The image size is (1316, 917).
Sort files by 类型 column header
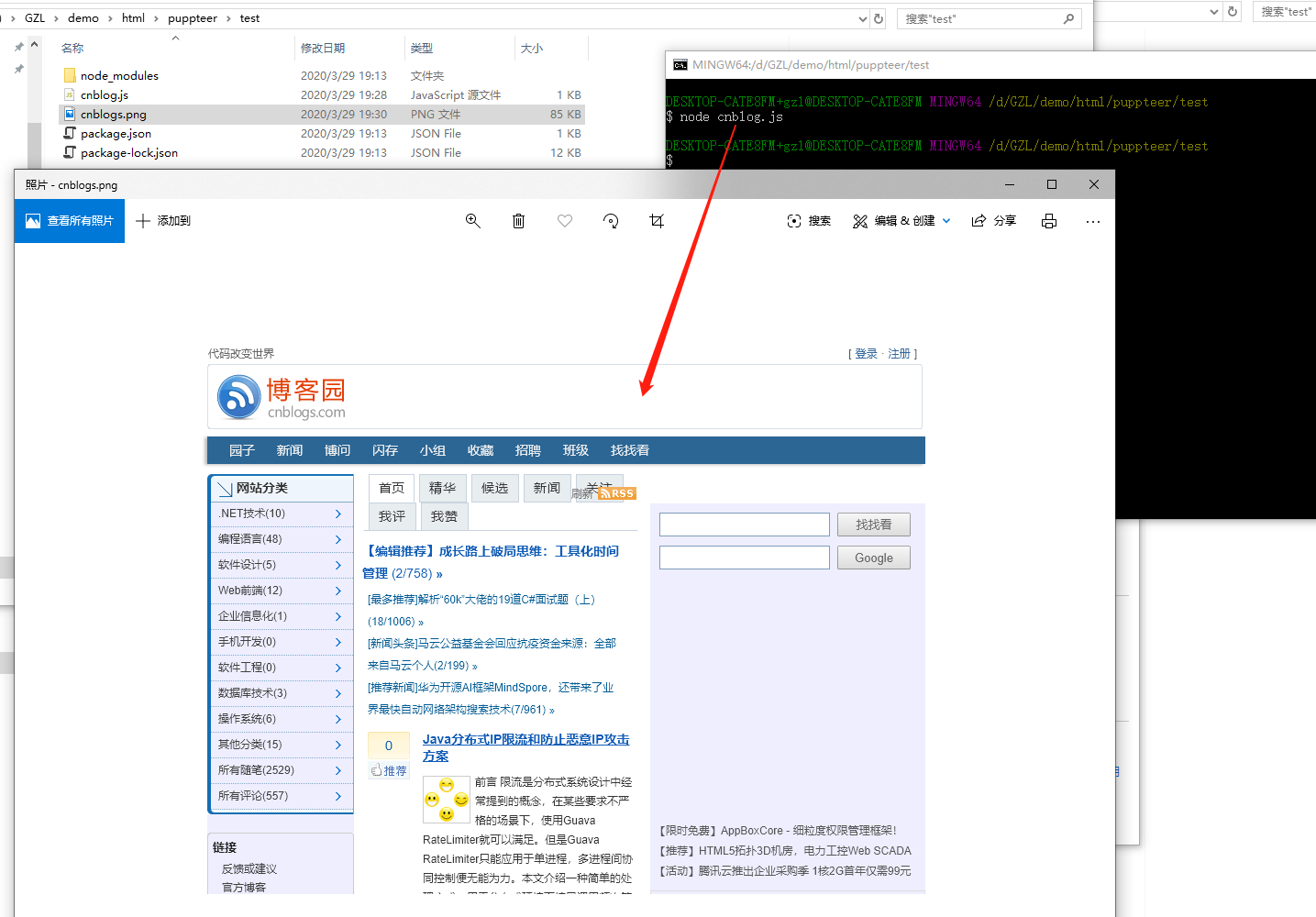click(422, 48)
